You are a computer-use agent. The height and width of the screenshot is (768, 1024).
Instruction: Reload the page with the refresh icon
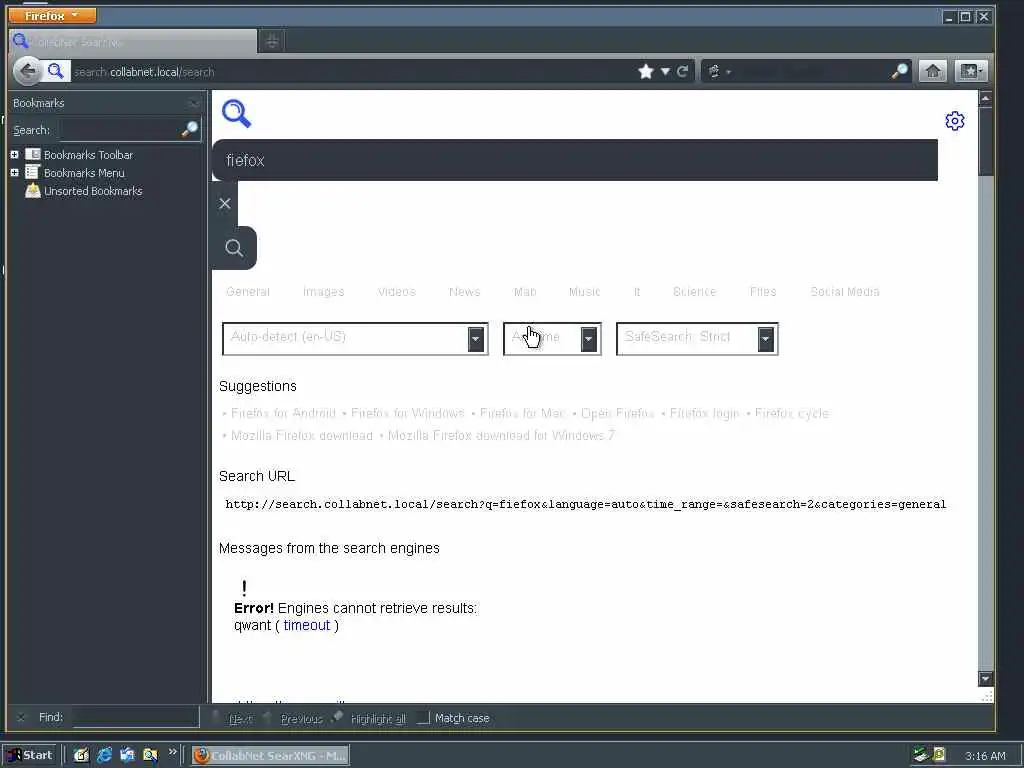[x=682, y=71]
